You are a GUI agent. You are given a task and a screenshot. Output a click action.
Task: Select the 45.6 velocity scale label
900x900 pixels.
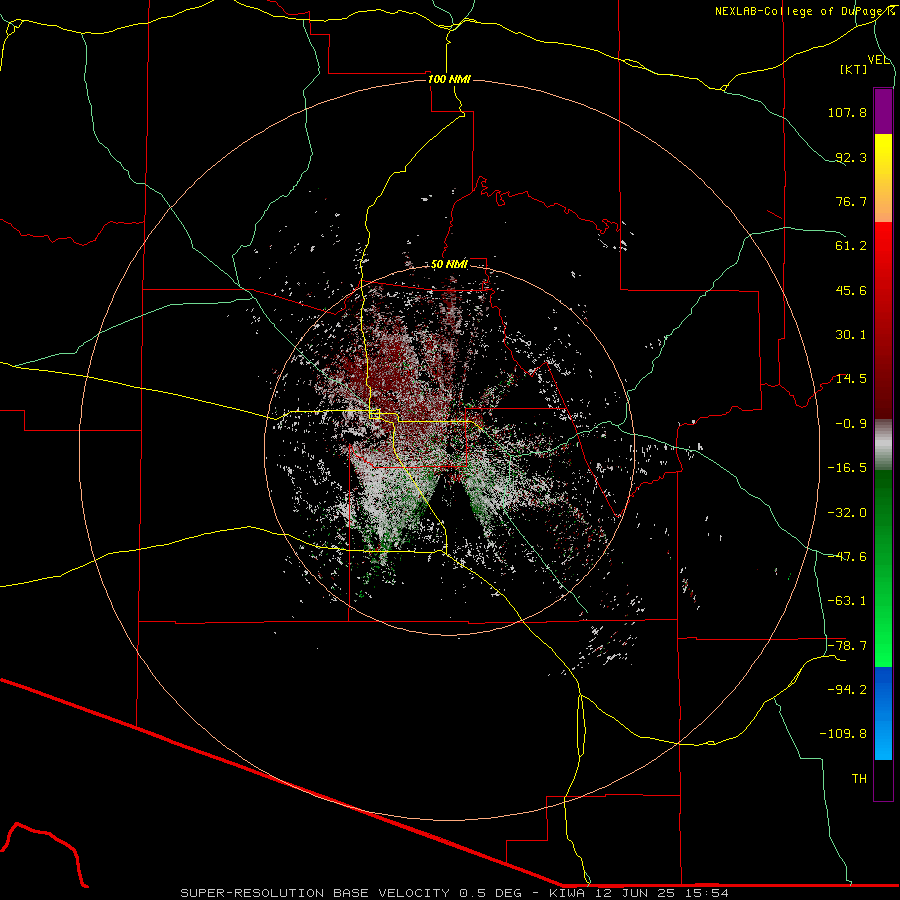(x=851, y=290)
